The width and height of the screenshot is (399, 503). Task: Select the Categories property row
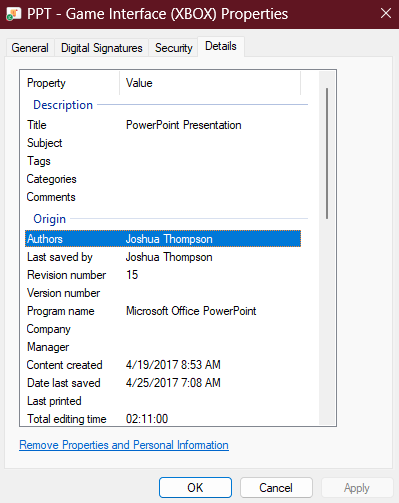pos(163,179)
